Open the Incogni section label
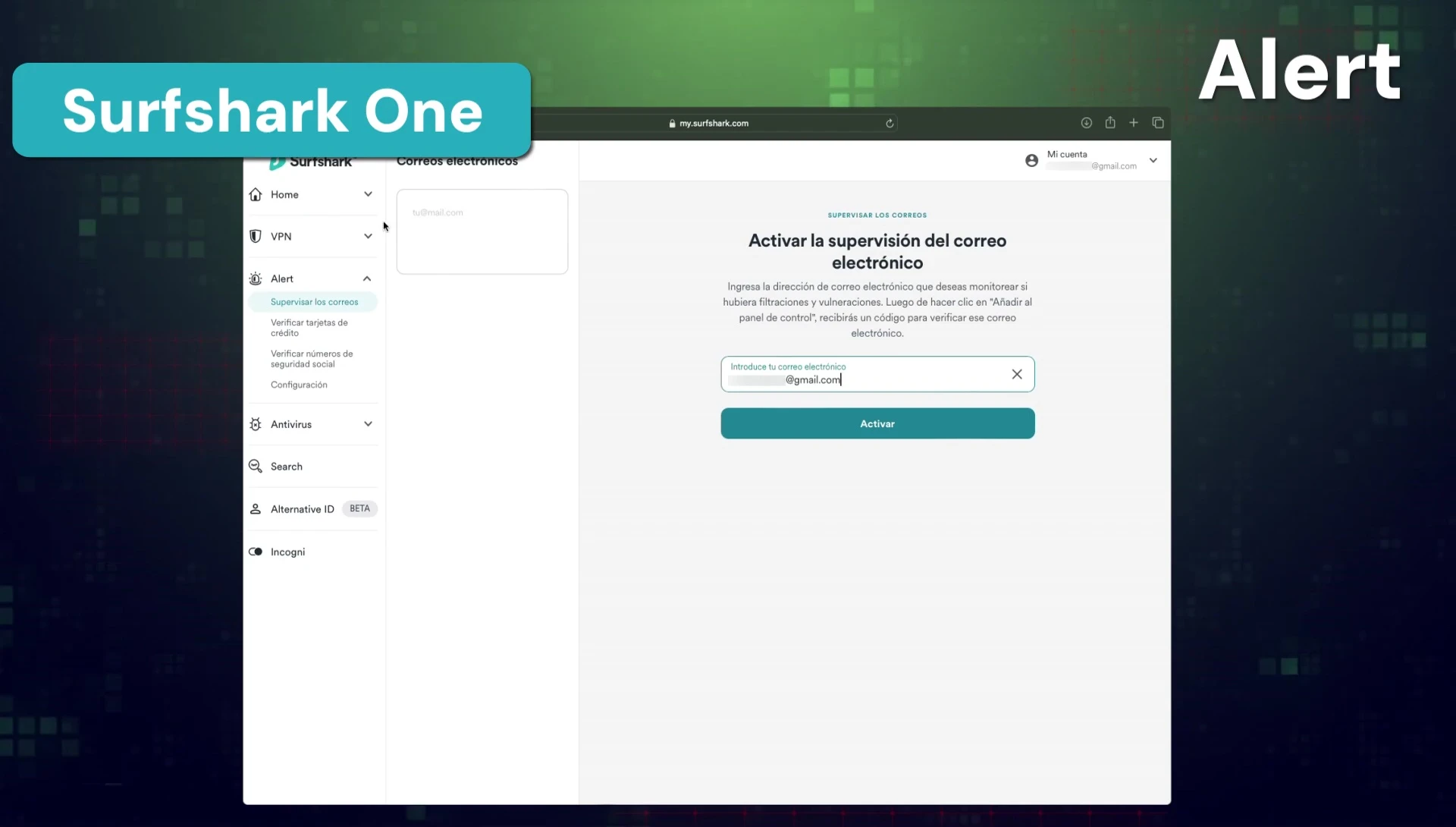This screenshot has height=827, width=1456. tap(288, 552)
